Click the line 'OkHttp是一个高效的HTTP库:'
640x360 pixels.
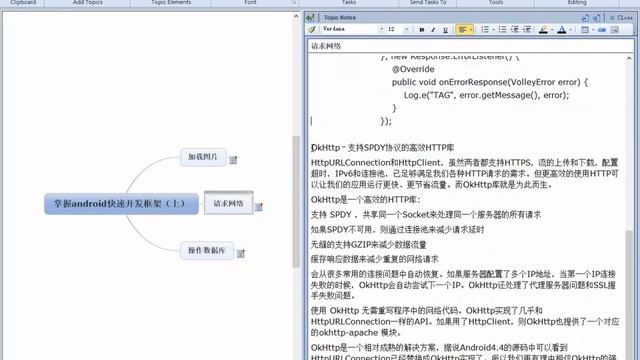click(x=365, y=200)
